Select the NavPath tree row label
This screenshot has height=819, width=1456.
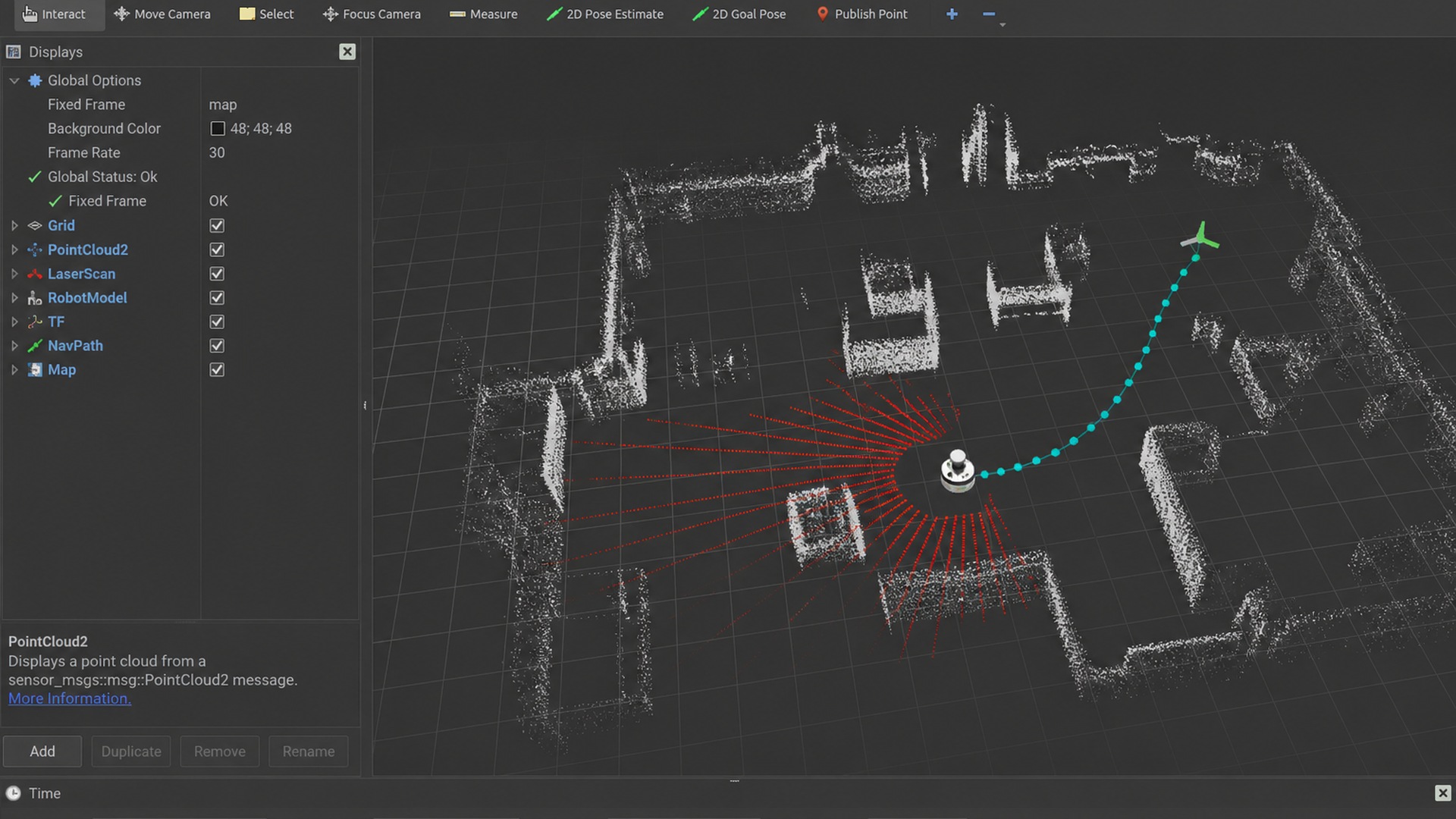(x=75, y=346)
